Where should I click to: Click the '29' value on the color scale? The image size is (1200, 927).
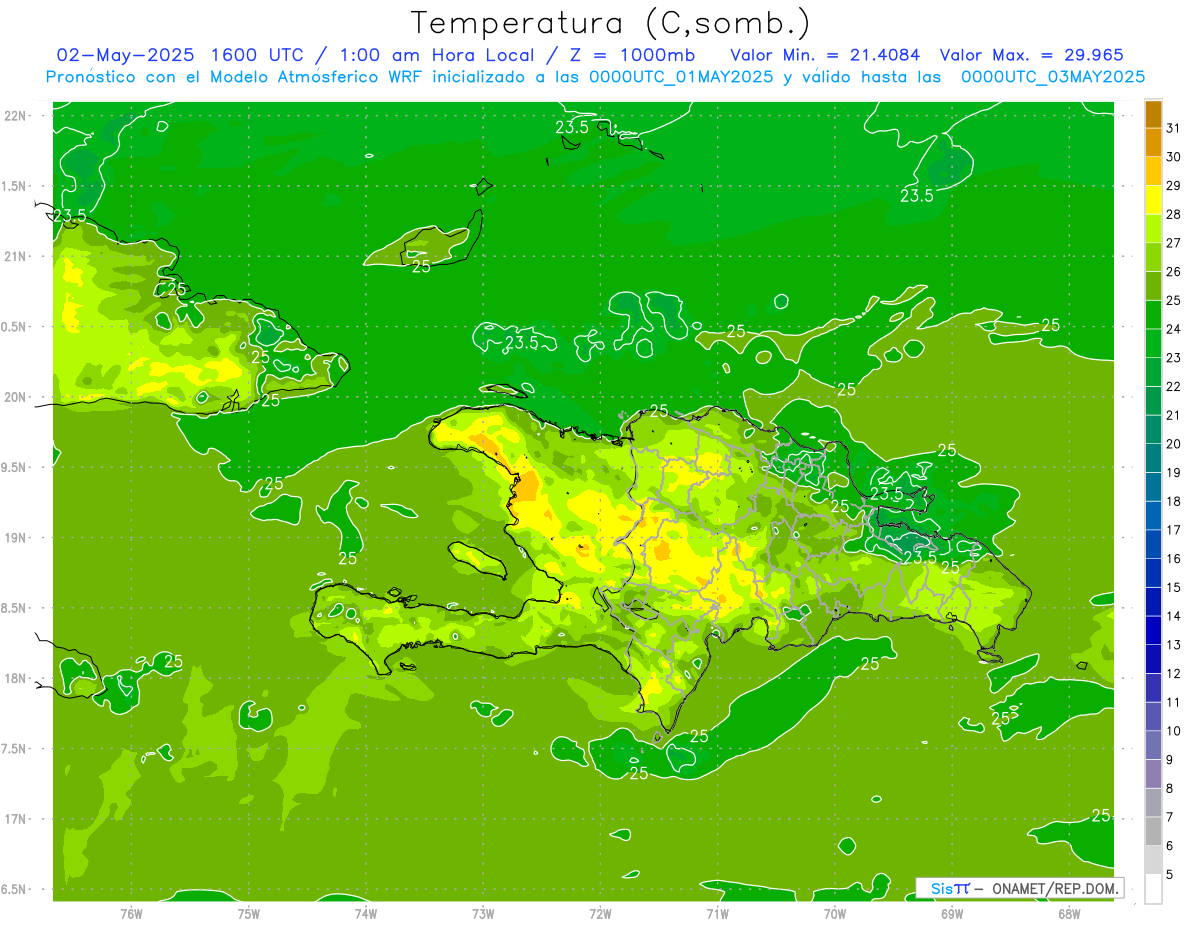[x=1173, y=186]
